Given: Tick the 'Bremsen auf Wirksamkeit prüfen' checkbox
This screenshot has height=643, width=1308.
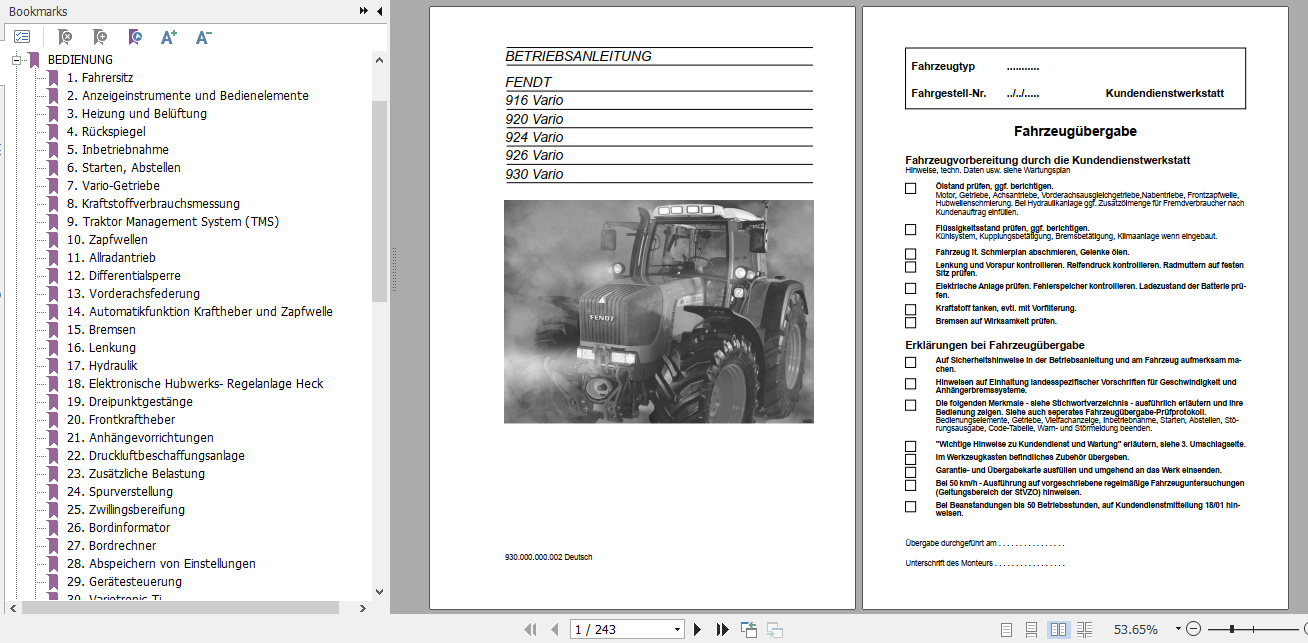Looking at the screenshot, I should point(910,323).
